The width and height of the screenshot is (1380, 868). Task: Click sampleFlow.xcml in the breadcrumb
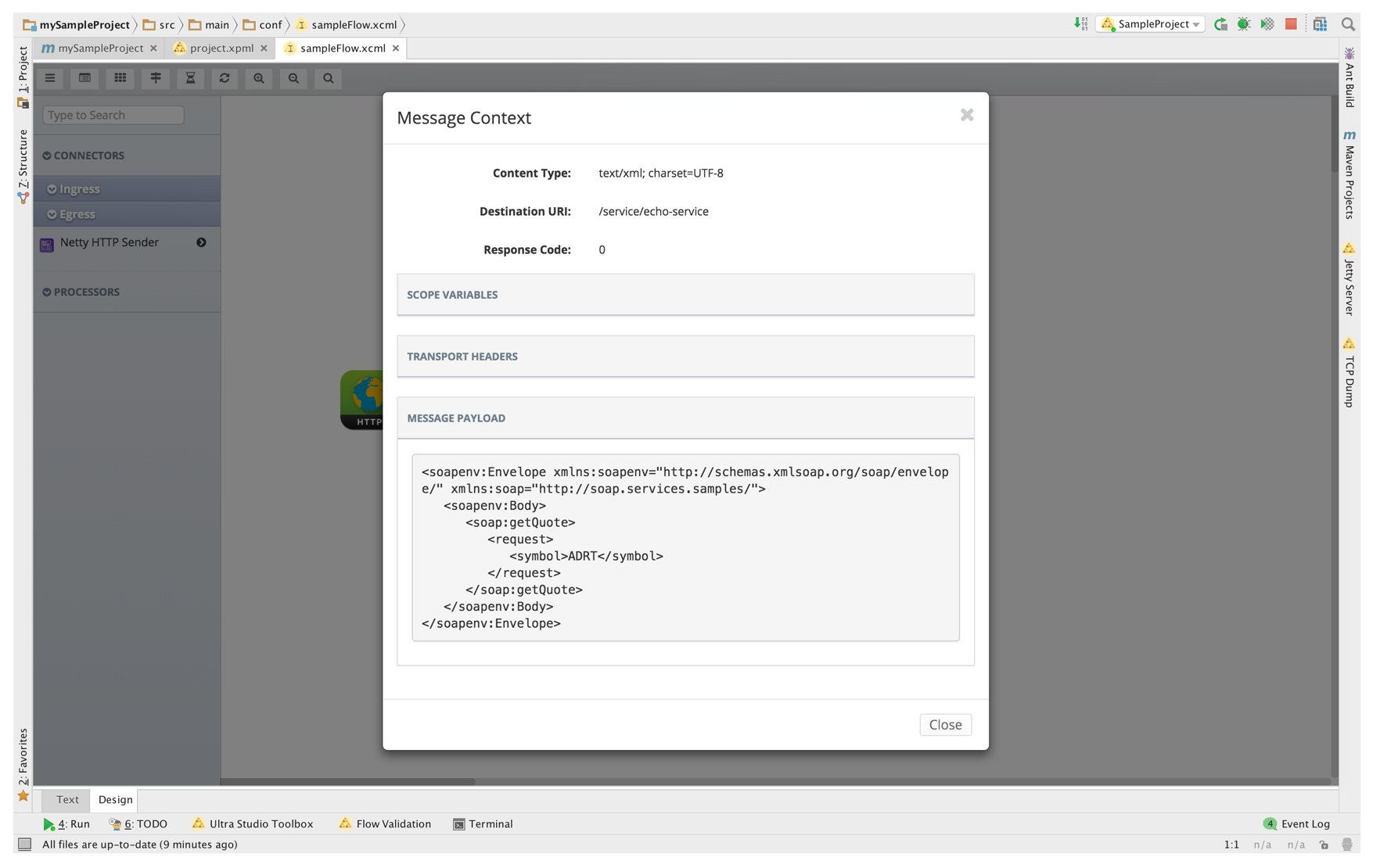[x=347, y=25]
